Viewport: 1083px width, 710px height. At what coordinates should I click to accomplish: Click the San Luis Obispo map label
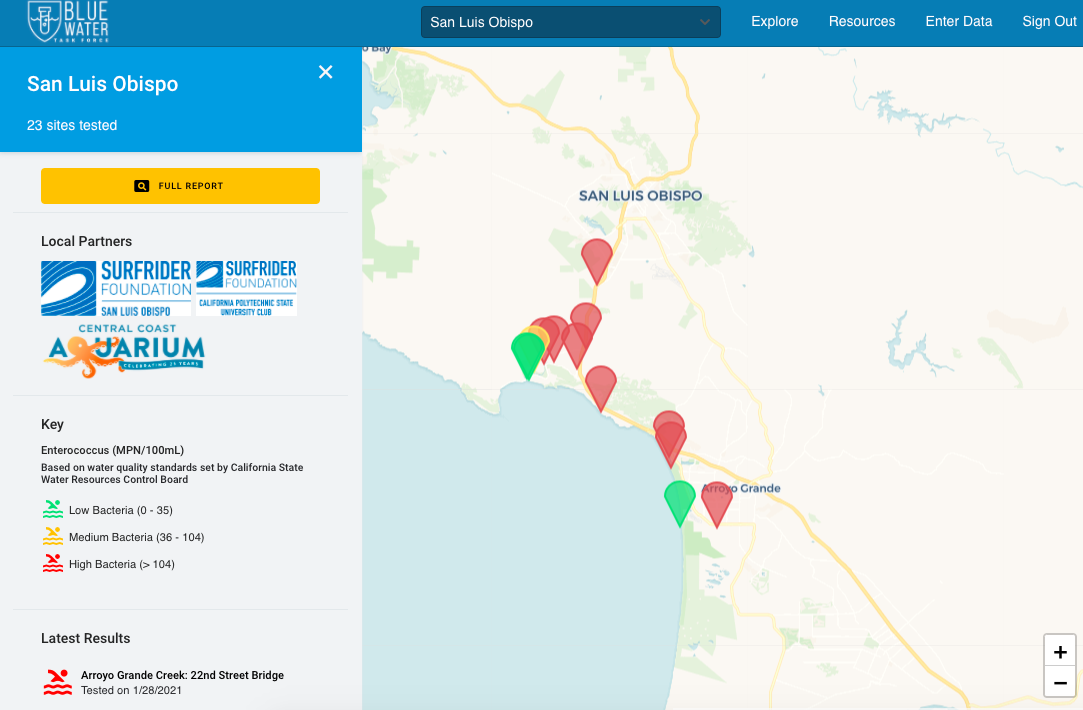(x=640, y=195)
